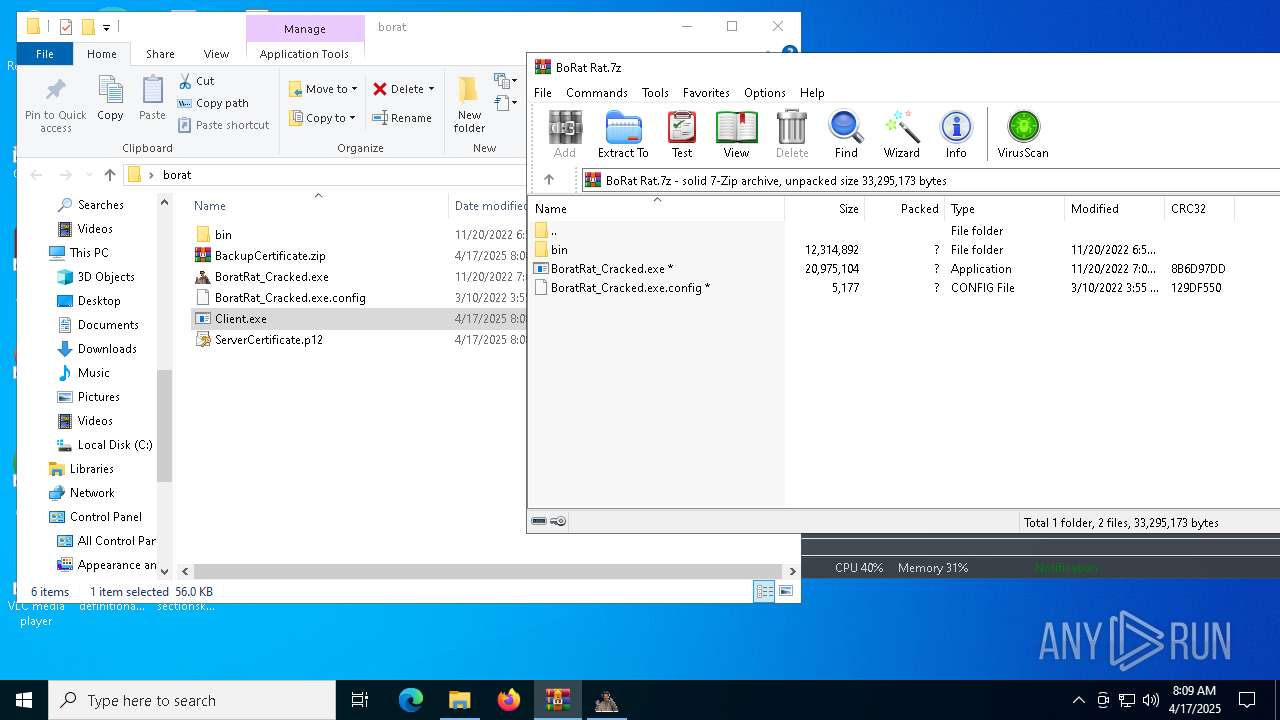Viewport: 1280px width, 720px height.
Task: Click the Find magnifier icon
Action: [846, 134]
